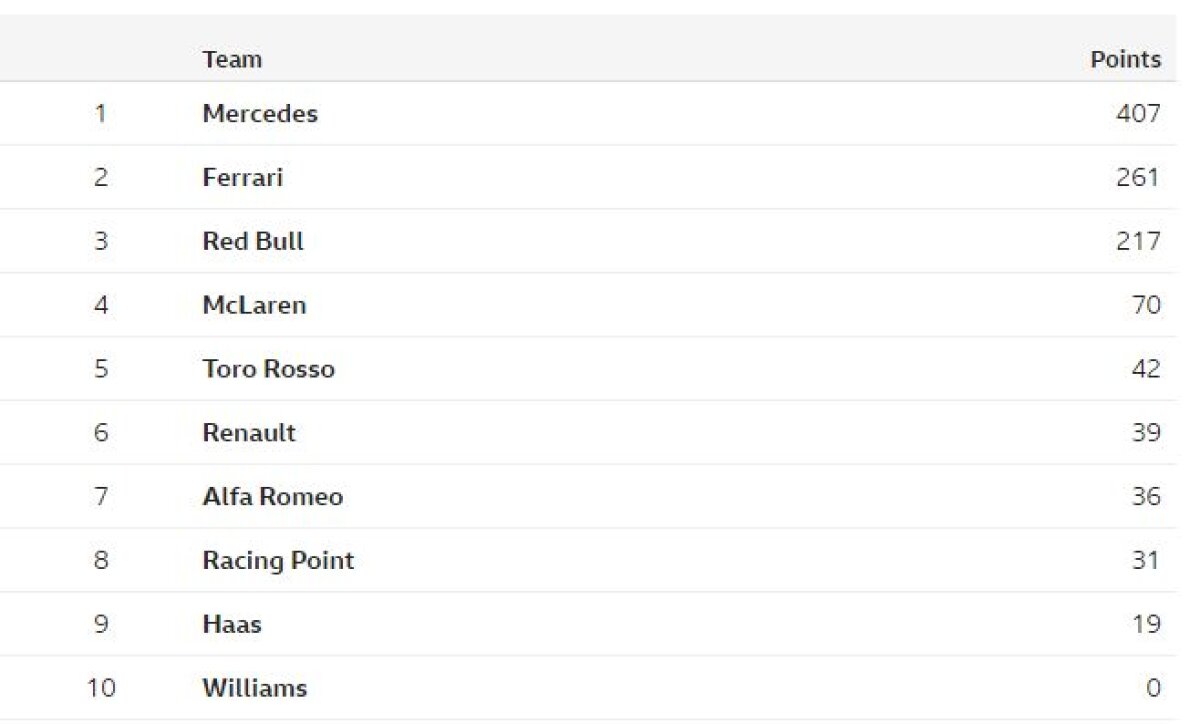This screenshot has height=724, width=1200.
Task: Click the Racing Point team name
Action: tap(278, 561)
